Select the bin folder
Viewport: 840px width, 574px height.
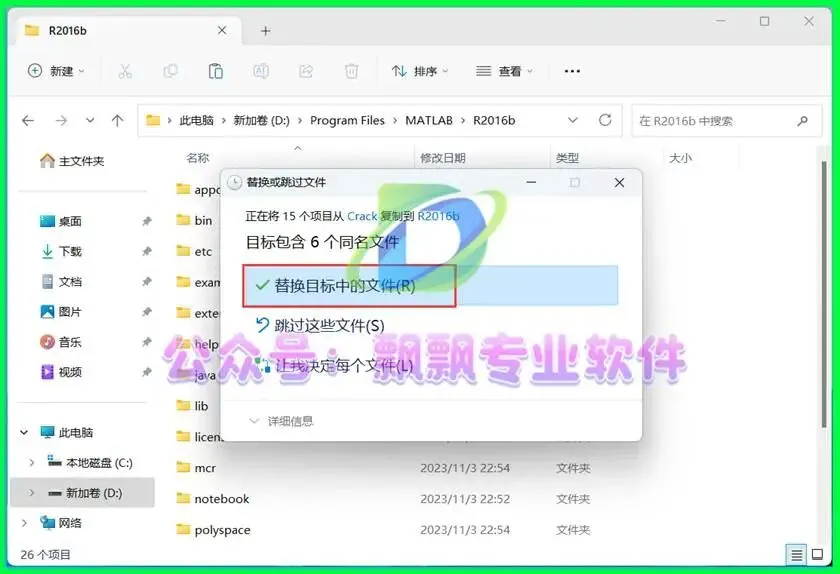tap(194, 220)
